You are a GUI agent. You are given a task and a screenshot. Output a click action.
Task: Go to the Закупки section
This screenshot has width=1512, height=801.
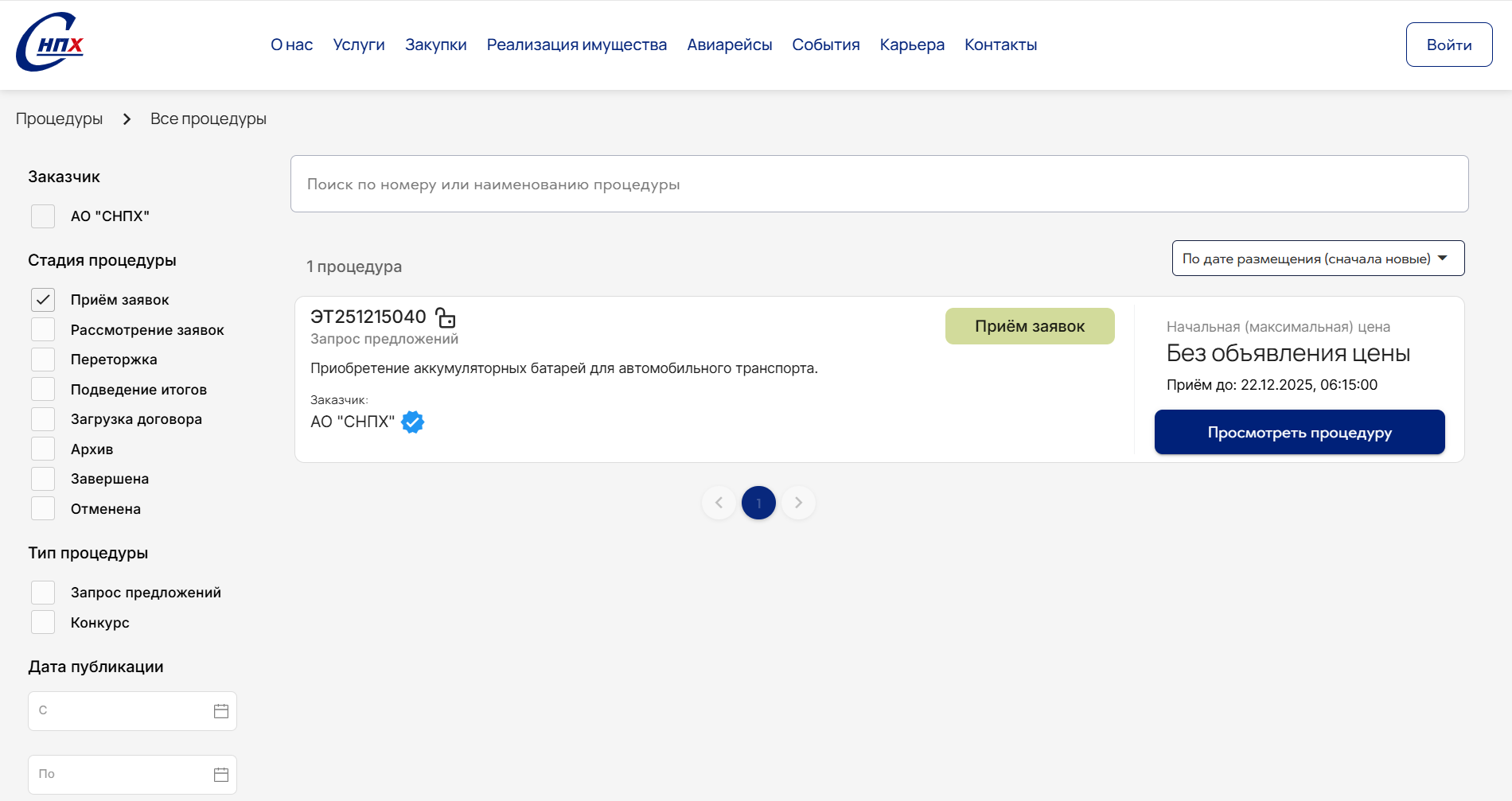coord(436,45)
